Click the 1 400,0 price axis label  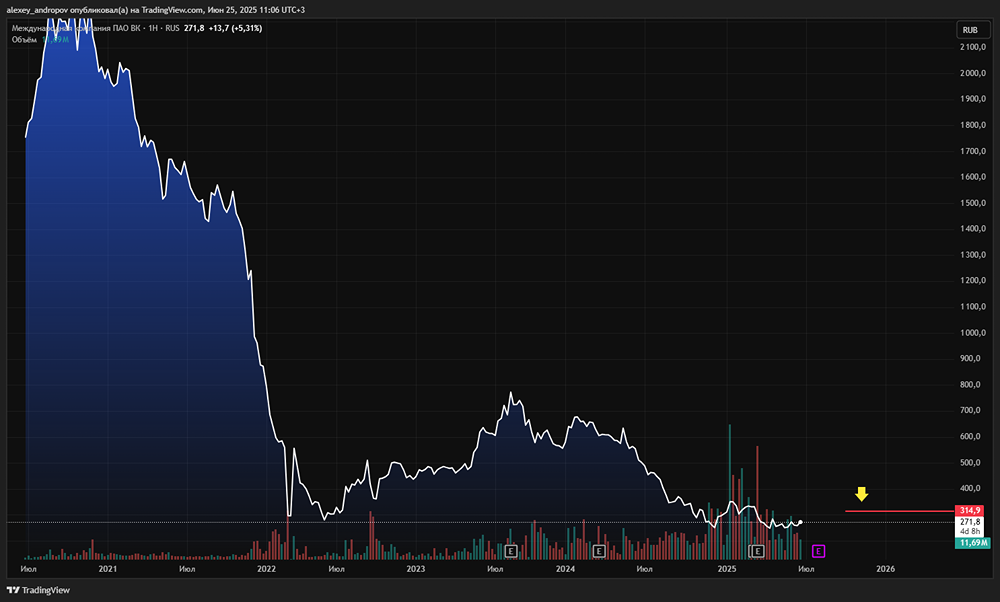tap(973, 228)
